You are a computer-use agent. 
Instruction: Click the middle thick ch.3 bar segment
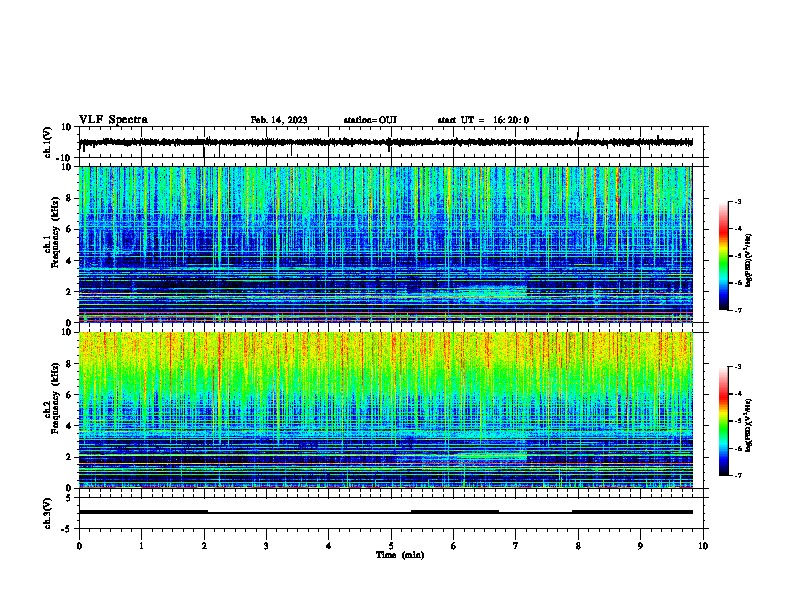coord(455,512)
